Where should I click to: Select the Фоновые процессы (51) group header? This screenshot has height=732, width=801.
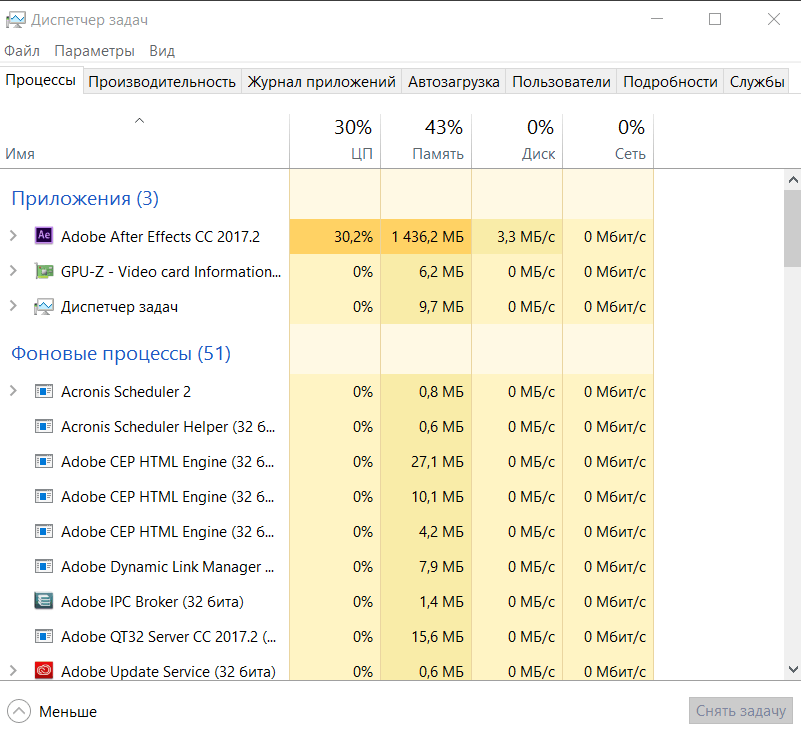coord(121,353)
